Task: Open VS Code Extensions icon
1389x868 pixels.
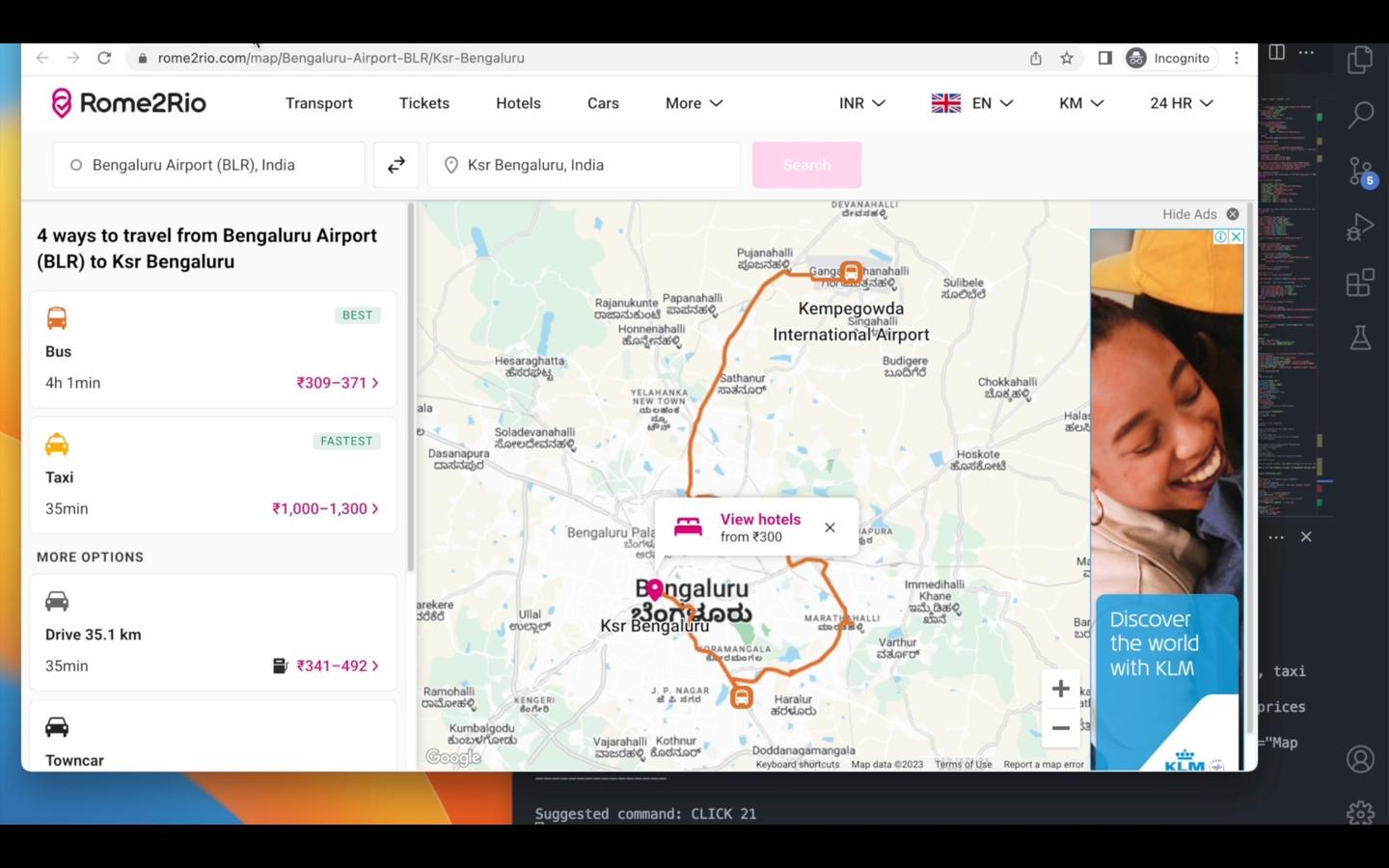Action: pyautogui.click(x=1360, y=283)
